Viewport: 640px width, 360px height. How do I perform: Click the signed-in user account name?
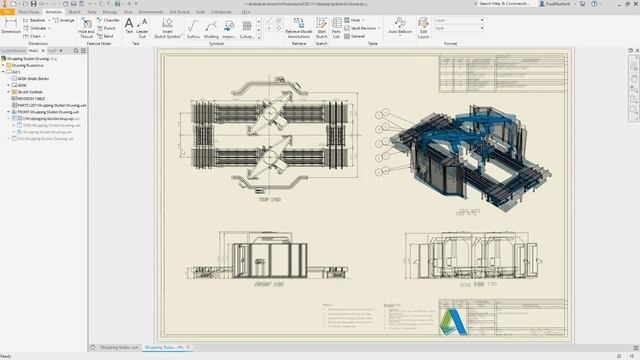pos(559,4)
